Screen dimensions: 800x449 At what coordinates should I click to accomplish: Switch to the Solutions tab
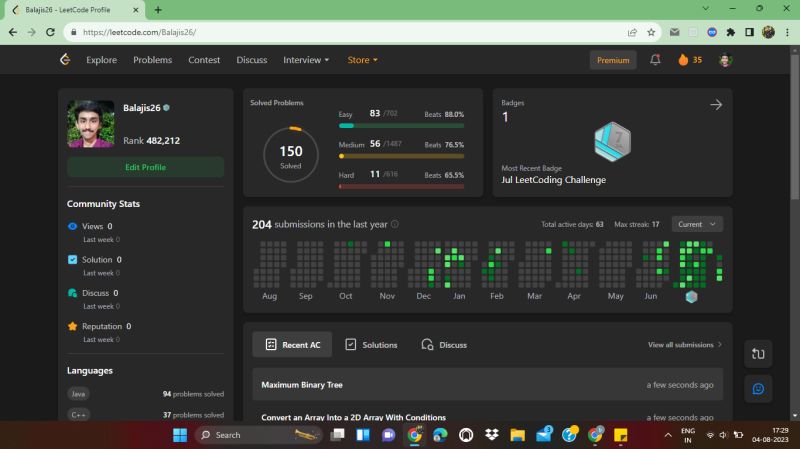(x=371, y=345)
